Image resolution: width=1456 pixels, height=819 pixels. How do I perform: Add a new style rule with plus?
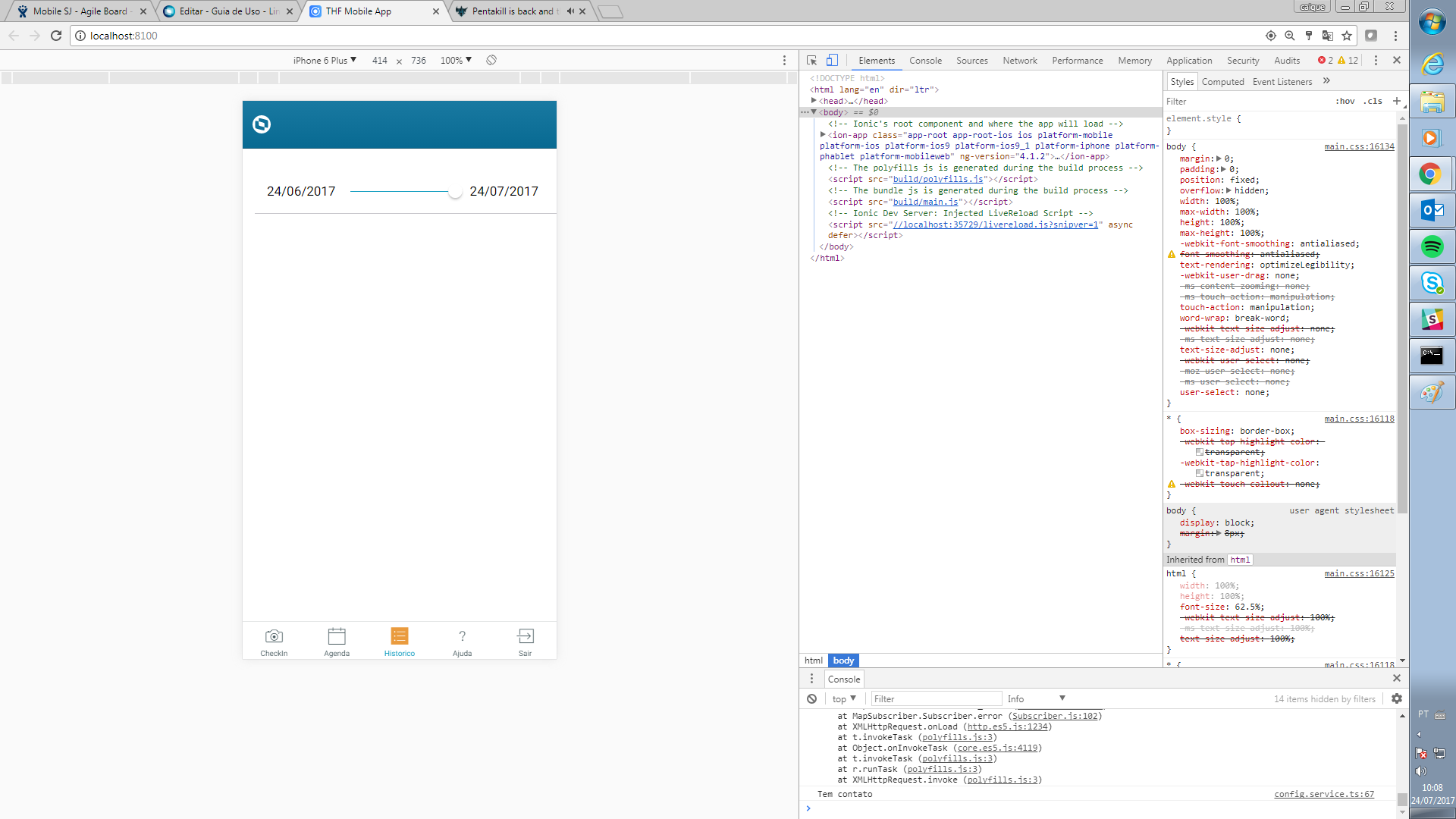tap(1397, 101)
